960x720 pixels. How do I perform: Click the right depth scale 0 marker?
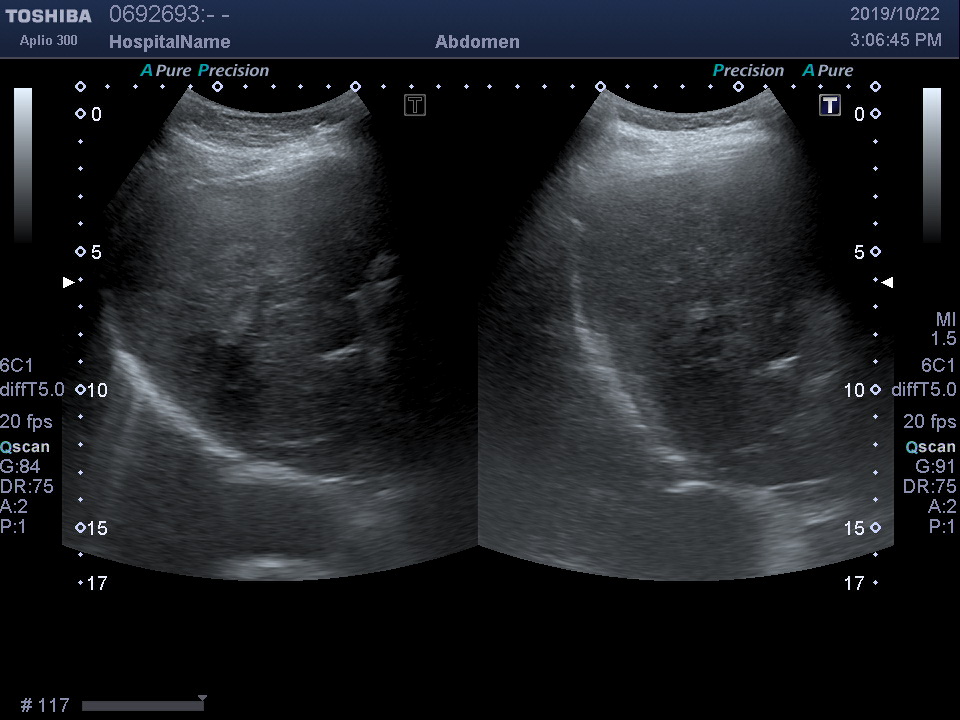point(867,114)
